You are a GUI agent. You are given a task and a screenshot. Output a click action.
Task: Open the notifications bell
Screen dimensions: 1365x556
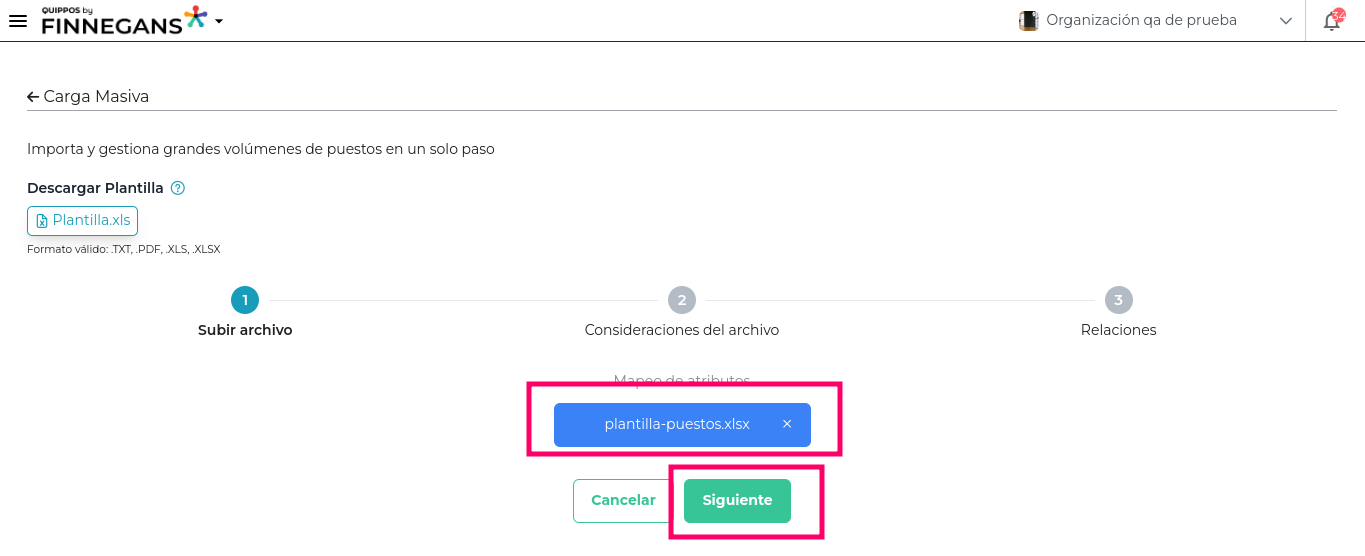click(1332, 21)
